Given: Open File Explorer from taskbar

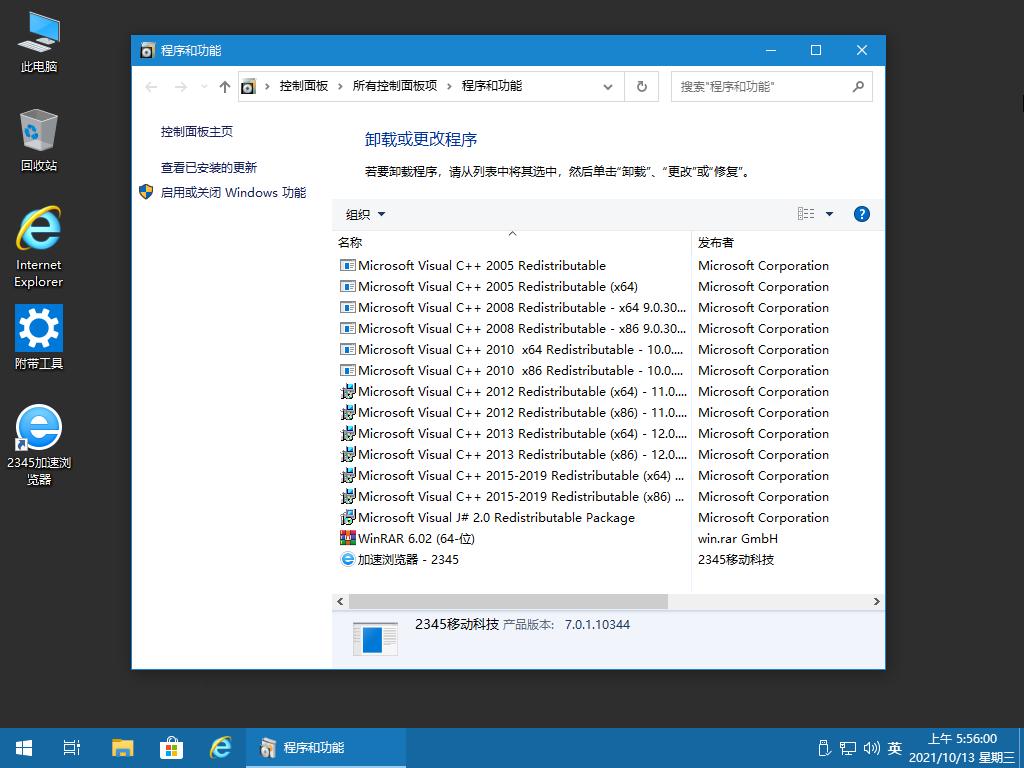Looking at the screenshot, I should [122, 748].
